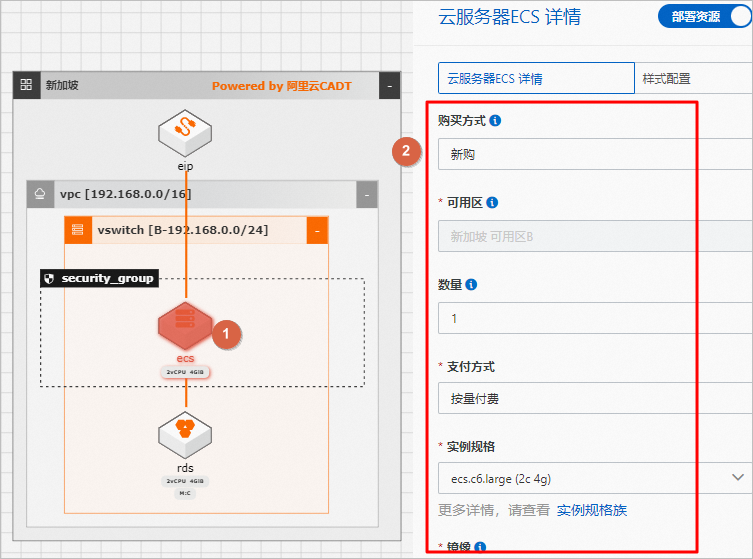Click the orange vswitch icon

(x=78, y=230)
